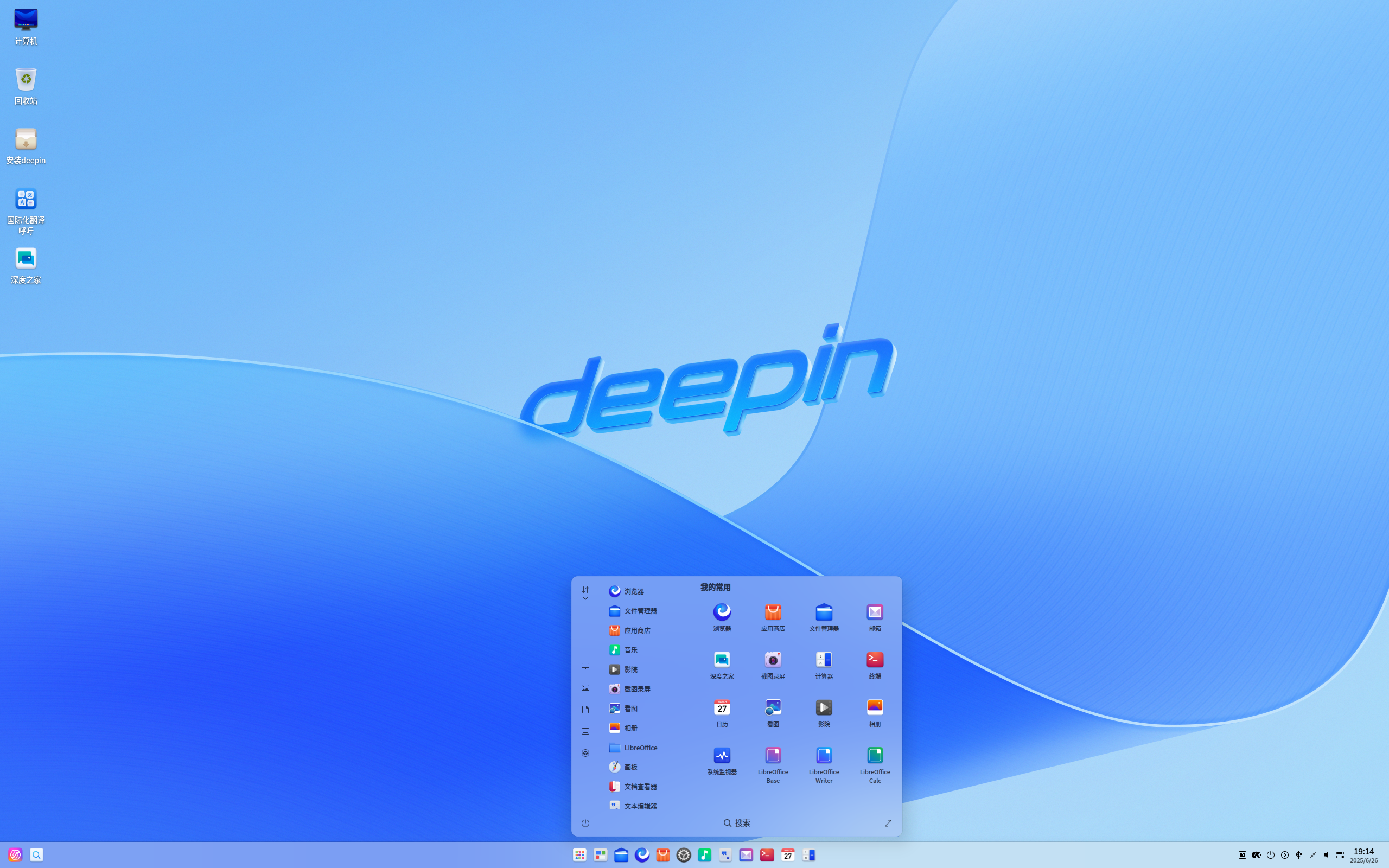Open the browser from the dock
1389x868 pixels.
click(642, 855)
